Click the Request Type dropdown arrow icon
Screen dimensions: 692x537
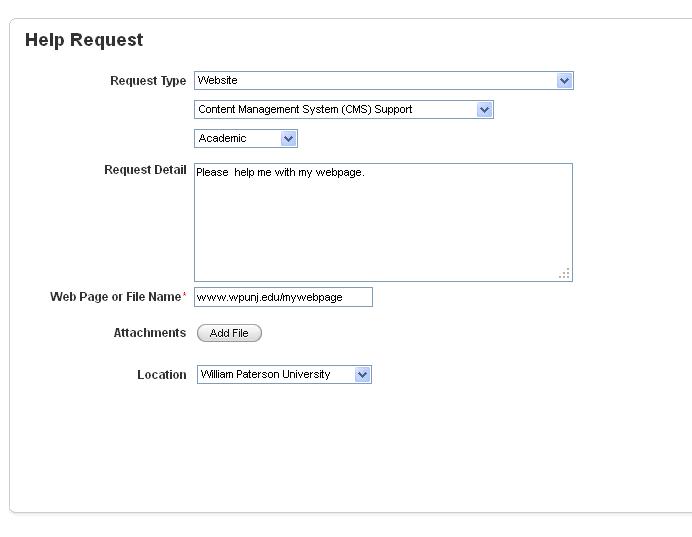[x=564, y=81]
